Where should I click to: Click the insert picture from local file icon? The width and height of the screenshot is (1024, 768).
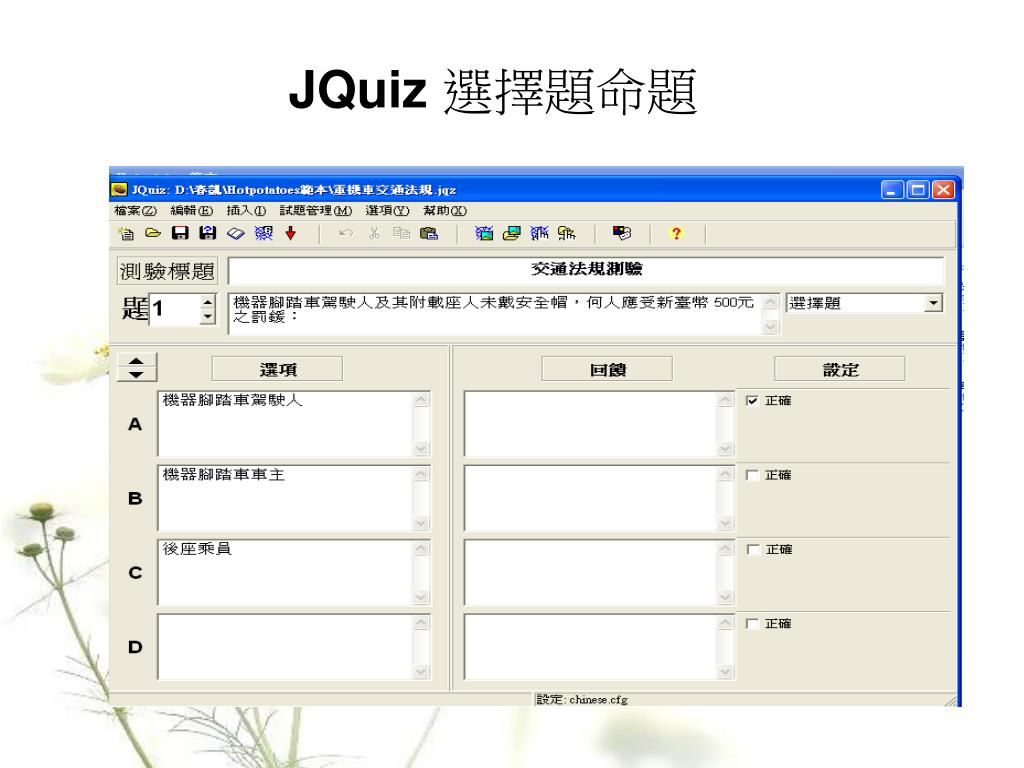tap(511, 233)
